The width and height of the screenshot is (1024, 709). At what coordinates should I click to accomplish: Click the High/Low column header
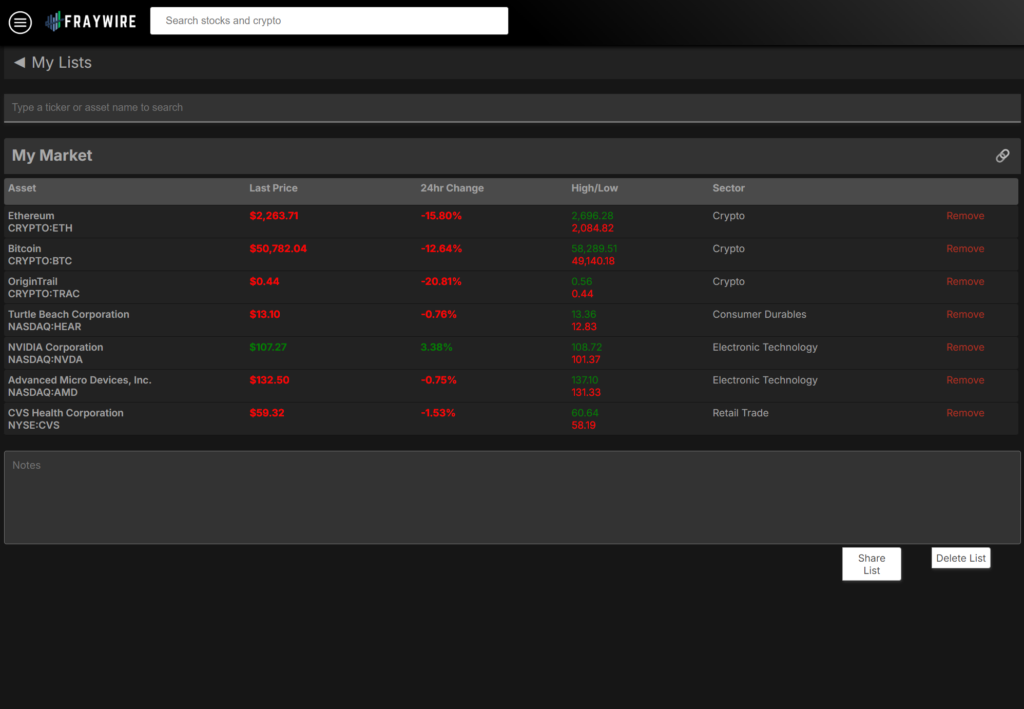pyautogui.click(x=594, y=188)
